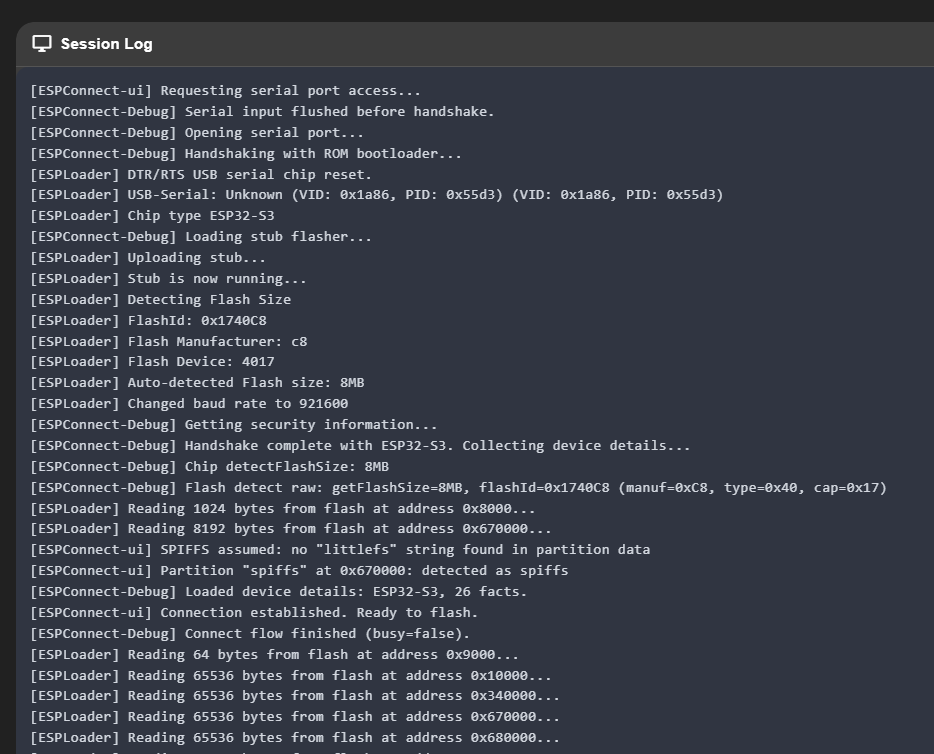
Task: Click the "SPIFFS assumed" log message
Action: pyautogui.click(x=340, y=550)
